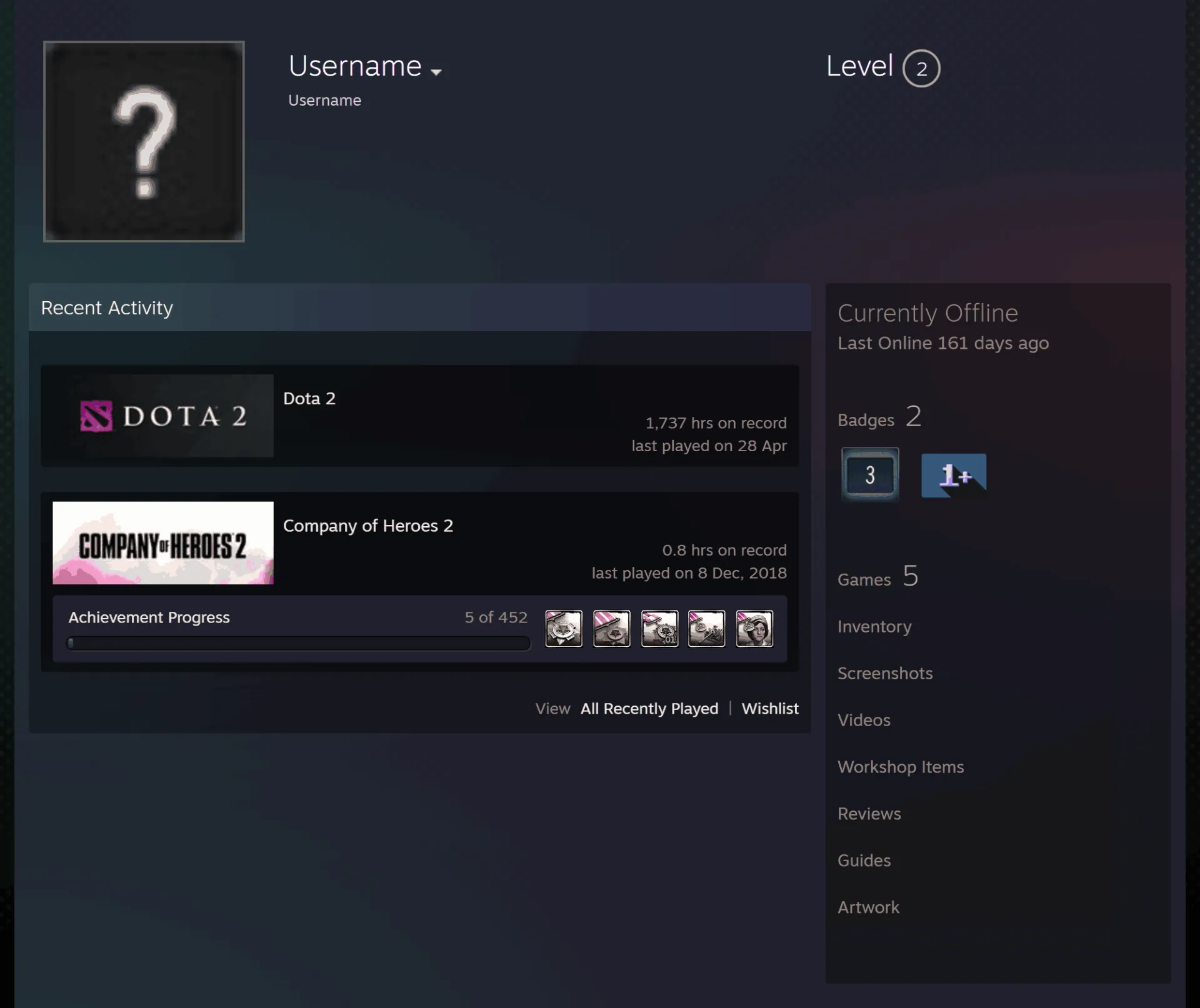The height and width of the screenshot is (1008, 1200).
Task: Open the Inventory section
Action: (874, 627)
